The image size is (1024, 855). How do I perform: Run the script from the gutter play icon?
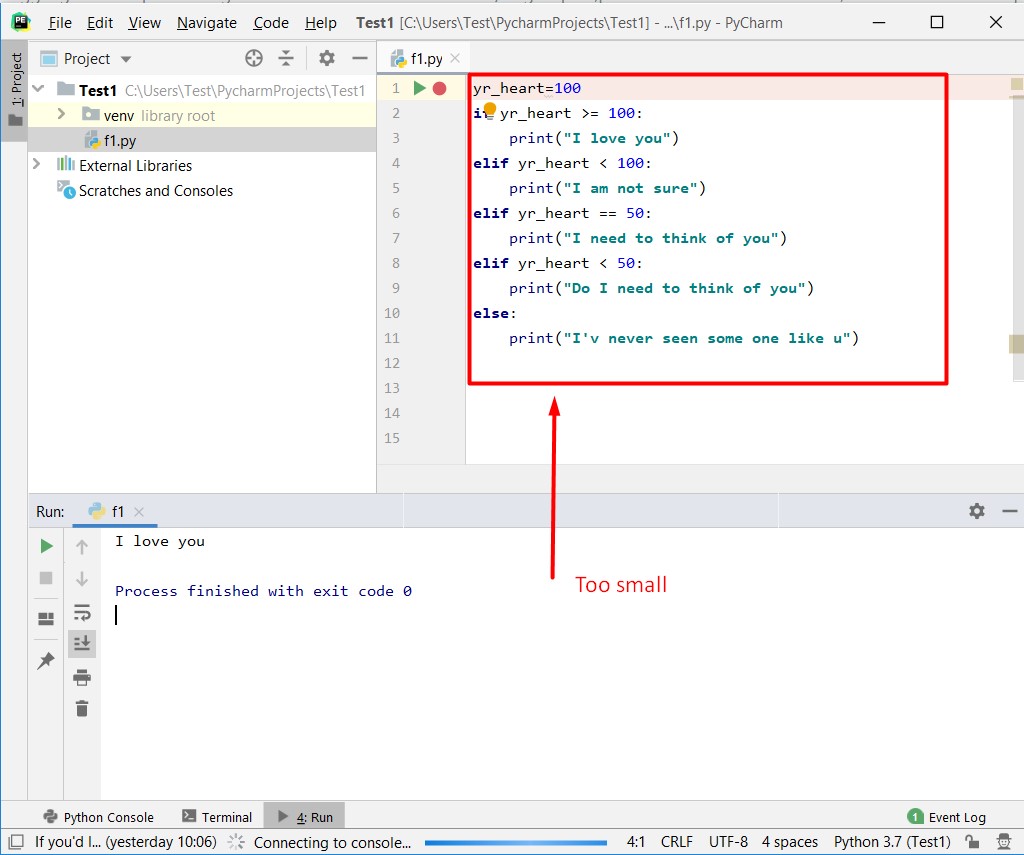(420, 87)
